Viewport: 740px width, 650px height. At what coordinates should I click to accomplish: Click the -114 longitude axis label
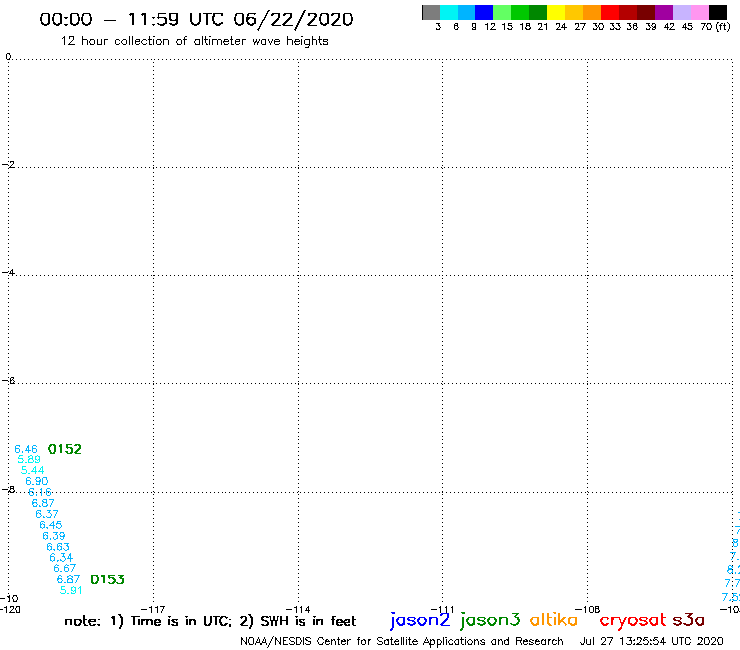[298, 610]
